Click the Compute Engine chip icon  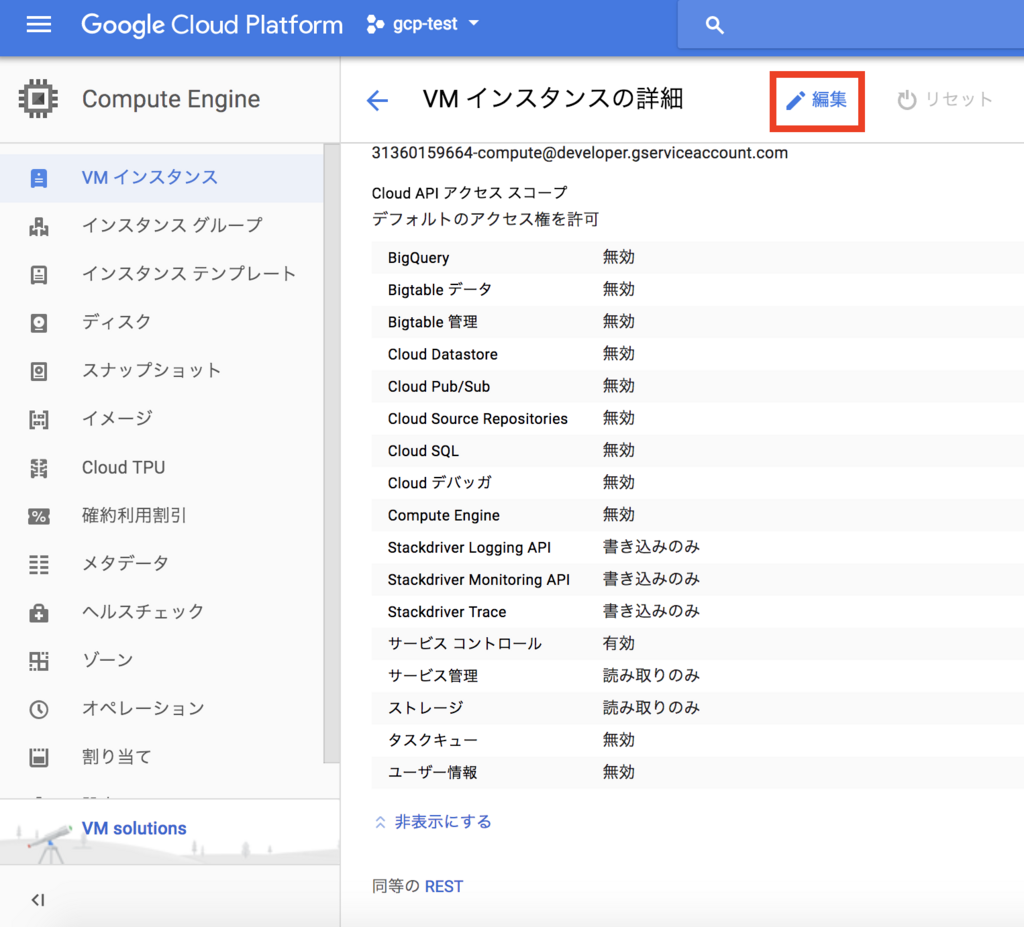[39, 99]
